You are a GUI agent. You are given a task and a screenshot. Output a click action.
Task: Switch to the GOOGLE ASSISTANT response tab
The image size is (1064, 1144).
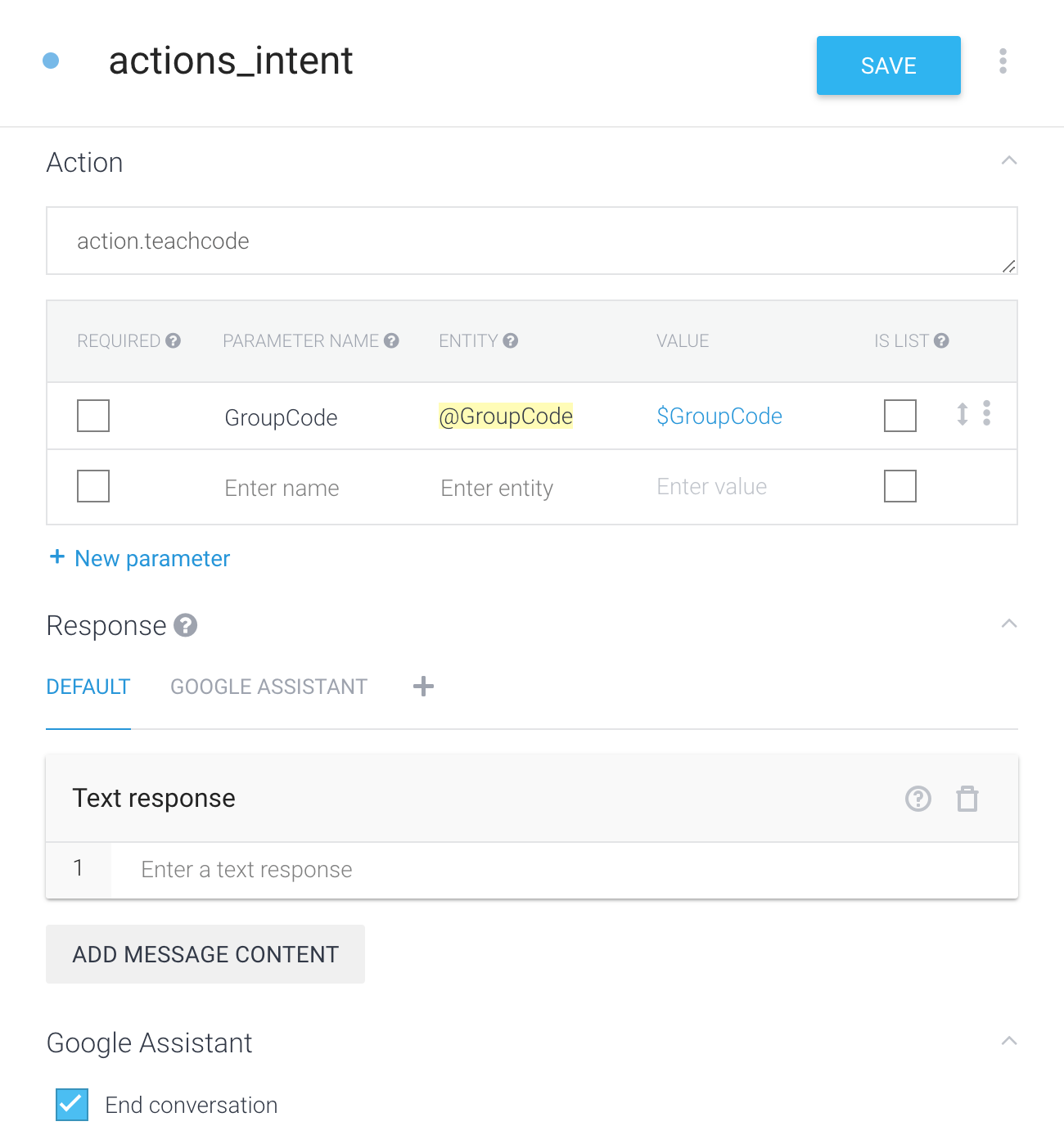[x=268, y=687]
